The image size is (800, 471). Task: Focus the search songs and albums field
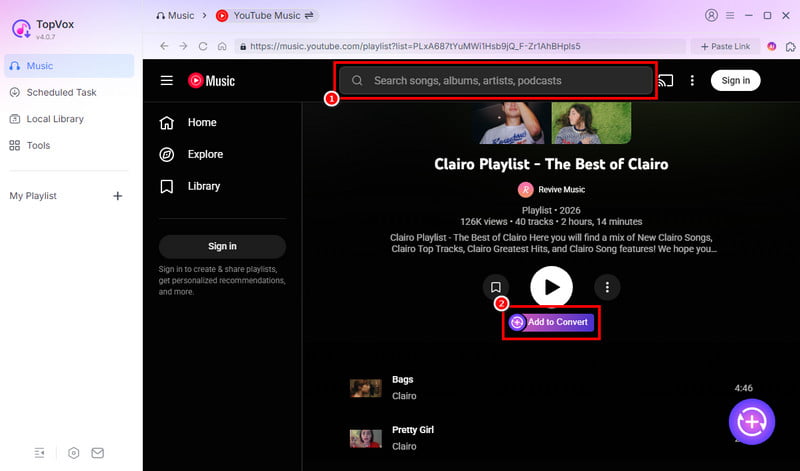pos(496,81)
